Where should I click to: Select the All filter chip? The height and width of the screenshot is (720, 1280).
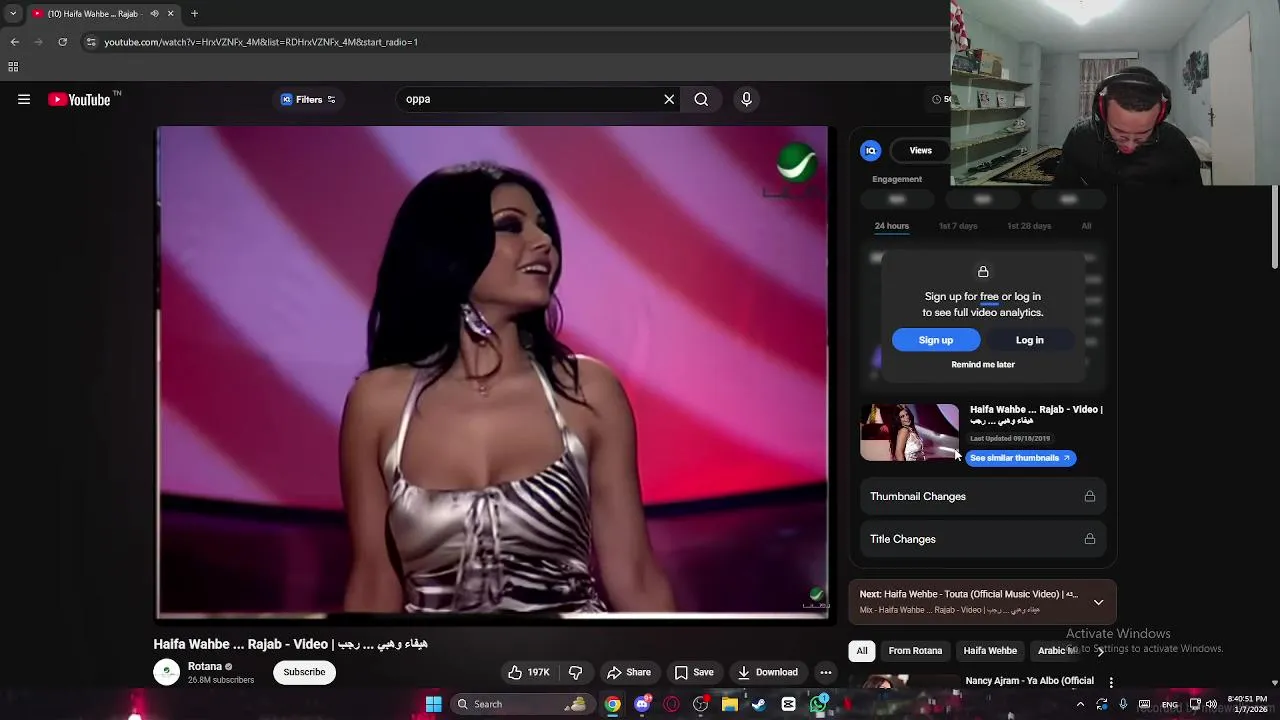coord(862,651)
